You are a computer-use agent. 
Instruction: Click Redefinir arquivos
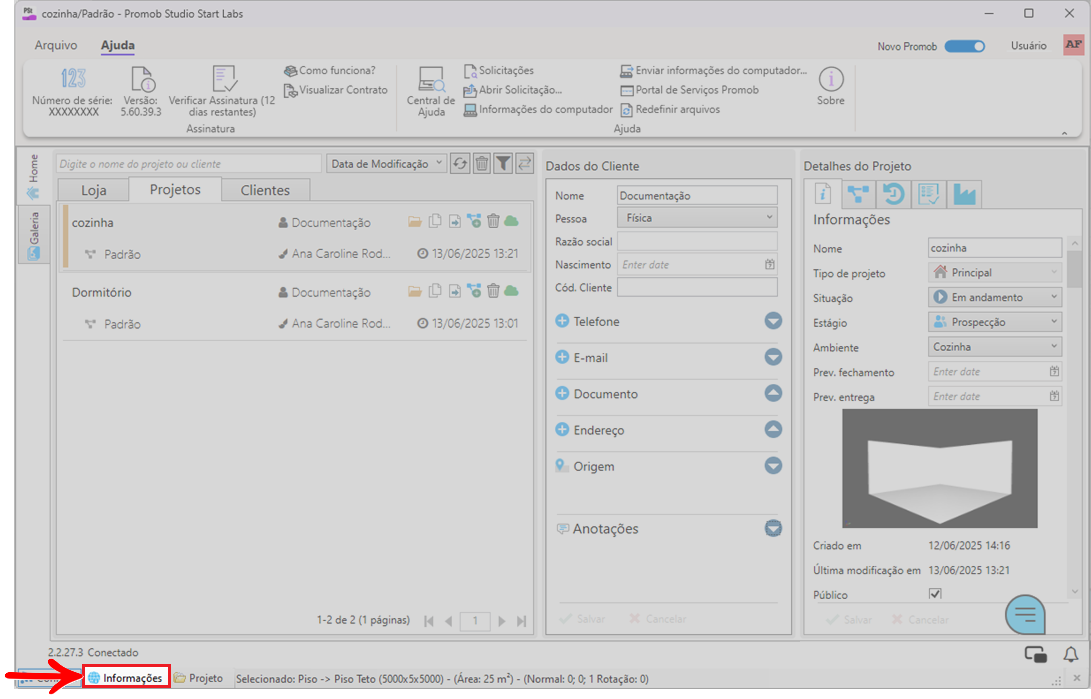670,109
